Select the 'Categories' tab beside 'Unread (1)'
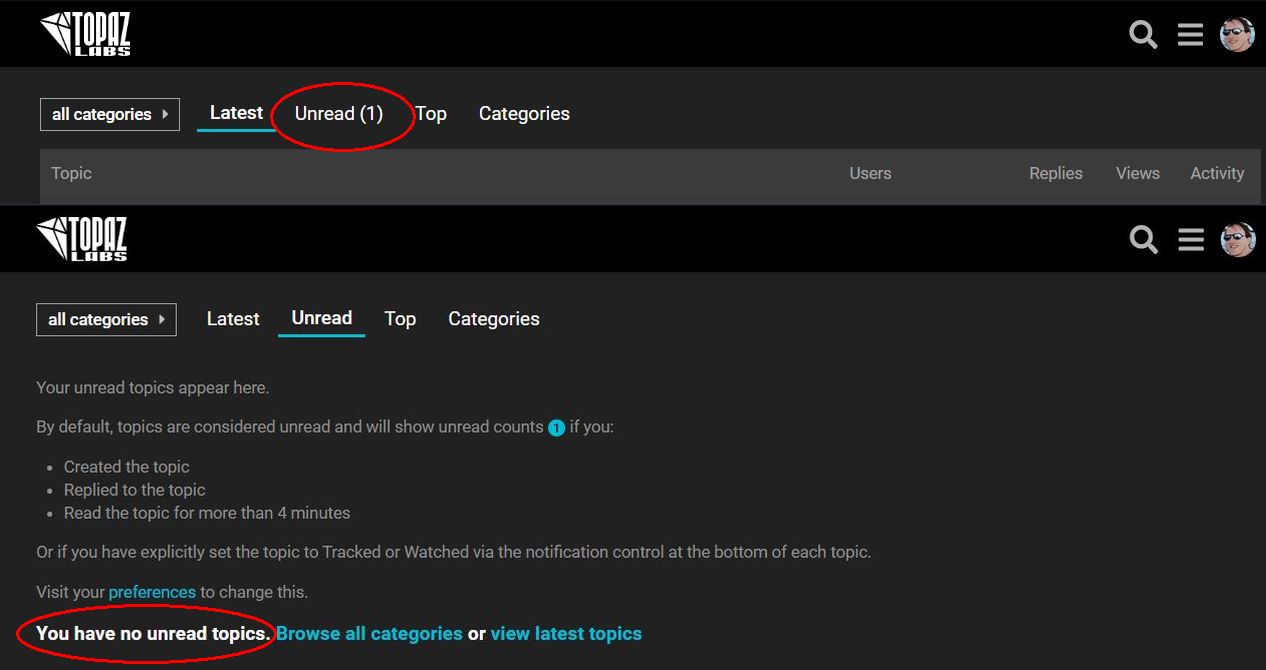Image resolution: width=1266 pixels, height=670 pixels. (524, 114)
